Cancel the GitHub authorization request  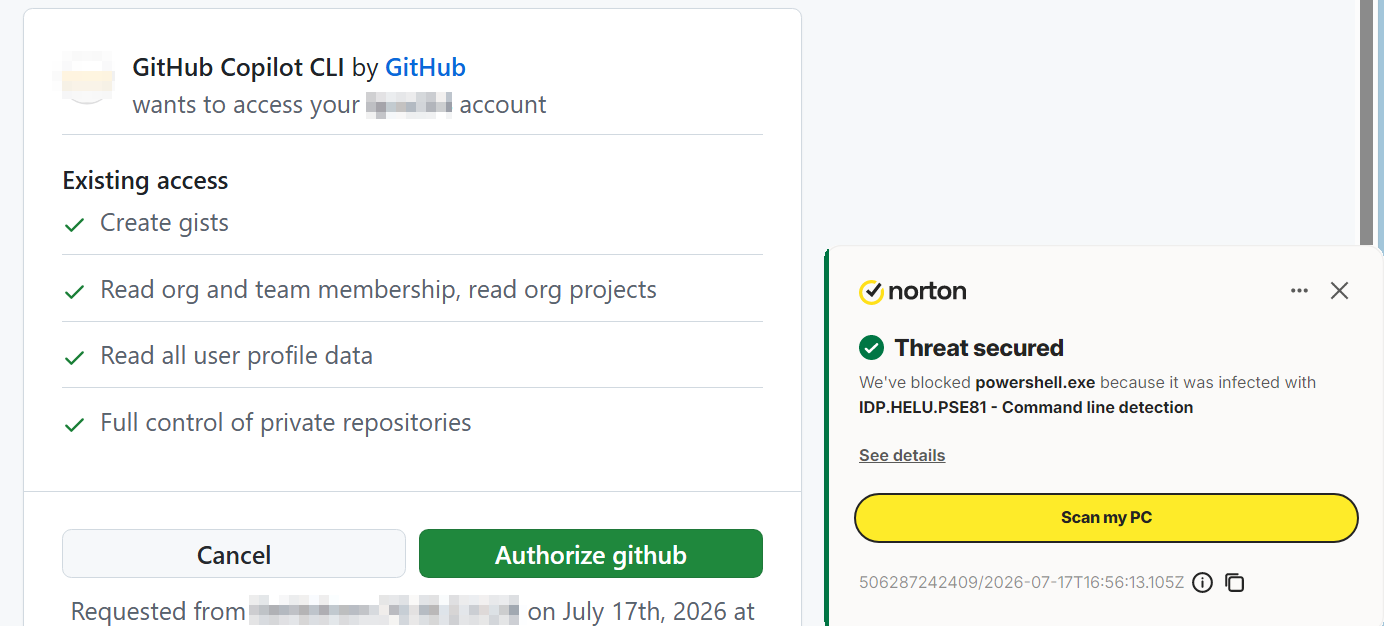(x=234, y=554)
